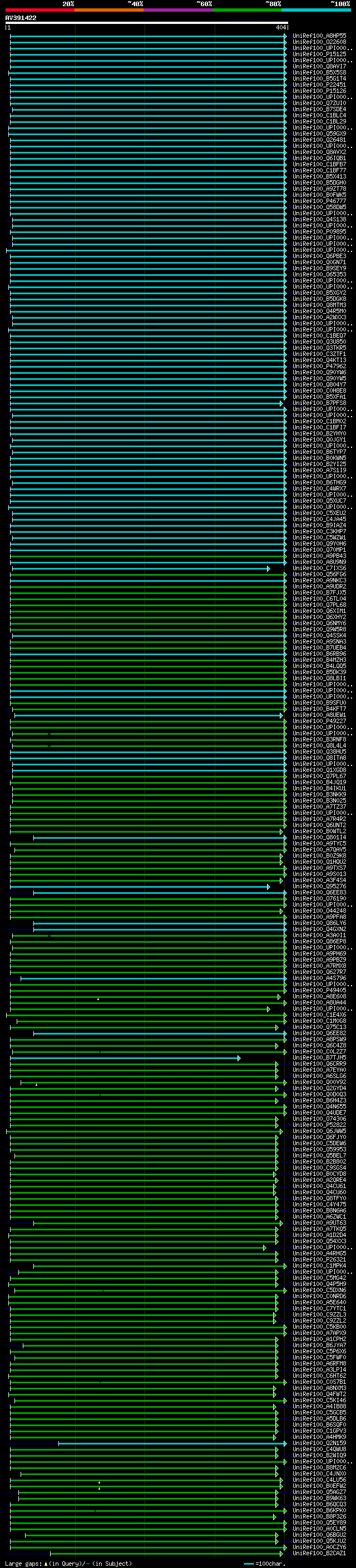Open hit UniRef100_Q38HU5

tap(319, 752)
